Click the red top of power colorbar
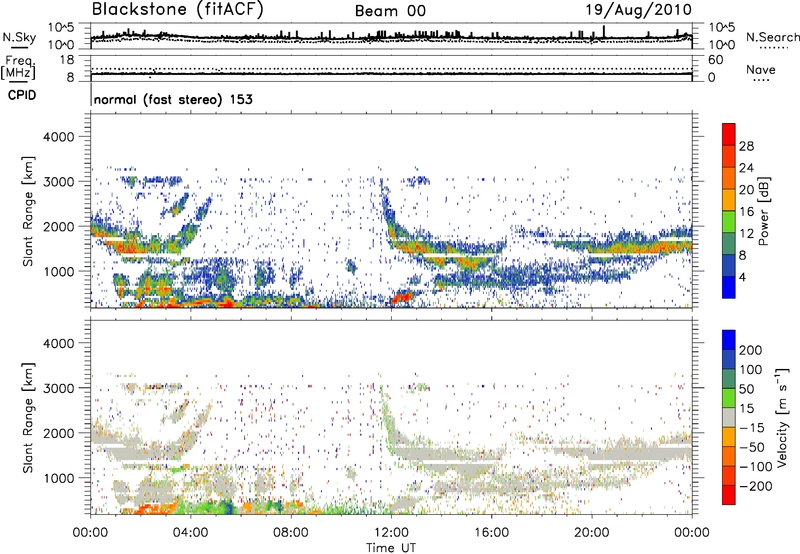Screen dimensions: 800x554 pyautogui.click(x=729, y=134)
